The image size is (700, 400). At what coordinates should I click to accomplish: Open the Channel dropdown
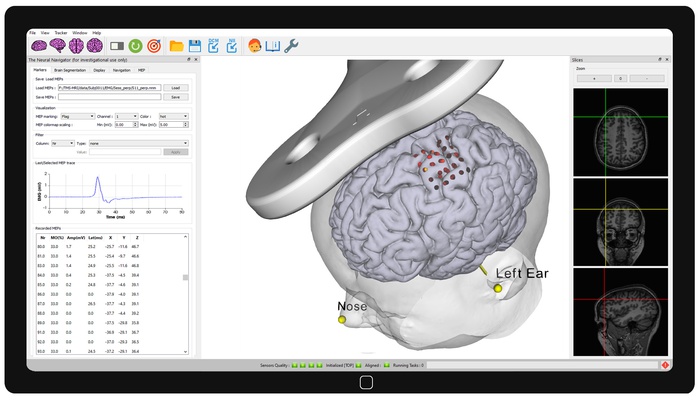pos(127,117)
